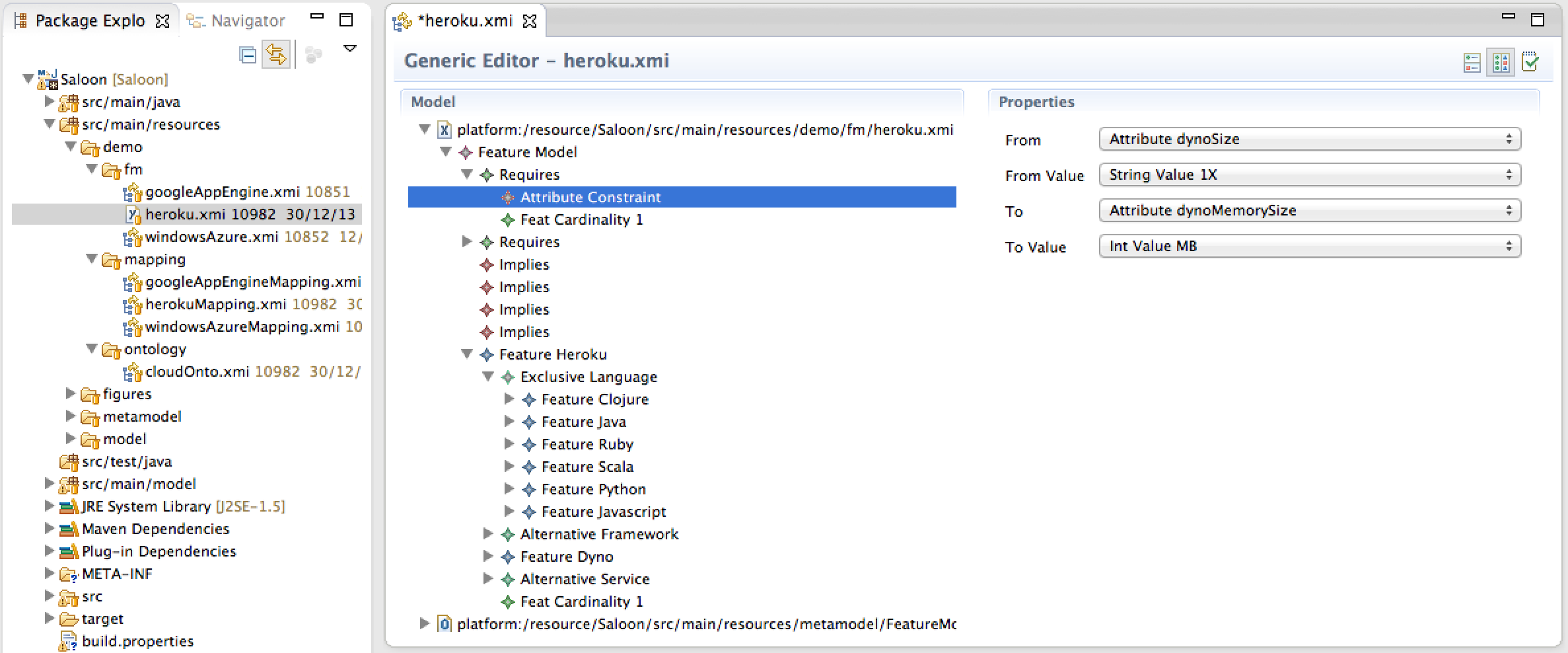
Task: Click target folder icon
Action: (69, 619)
